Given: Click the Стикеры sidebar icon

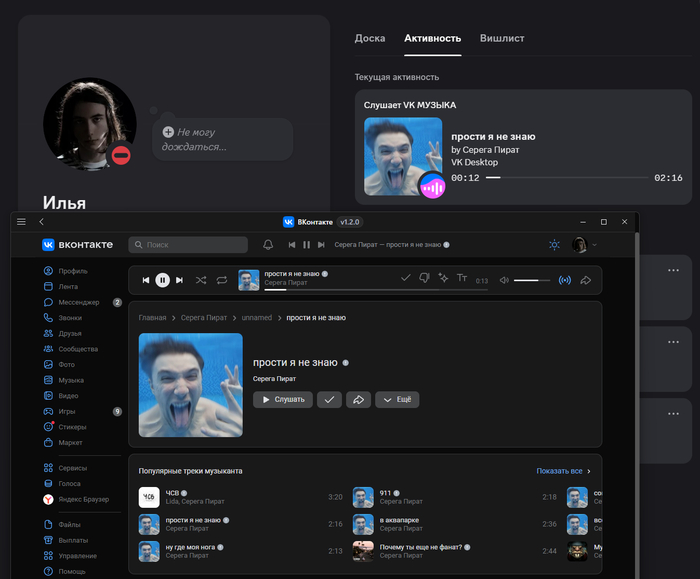Looking at the screenshot, I should pyautogui.click(x=48, y=427).
